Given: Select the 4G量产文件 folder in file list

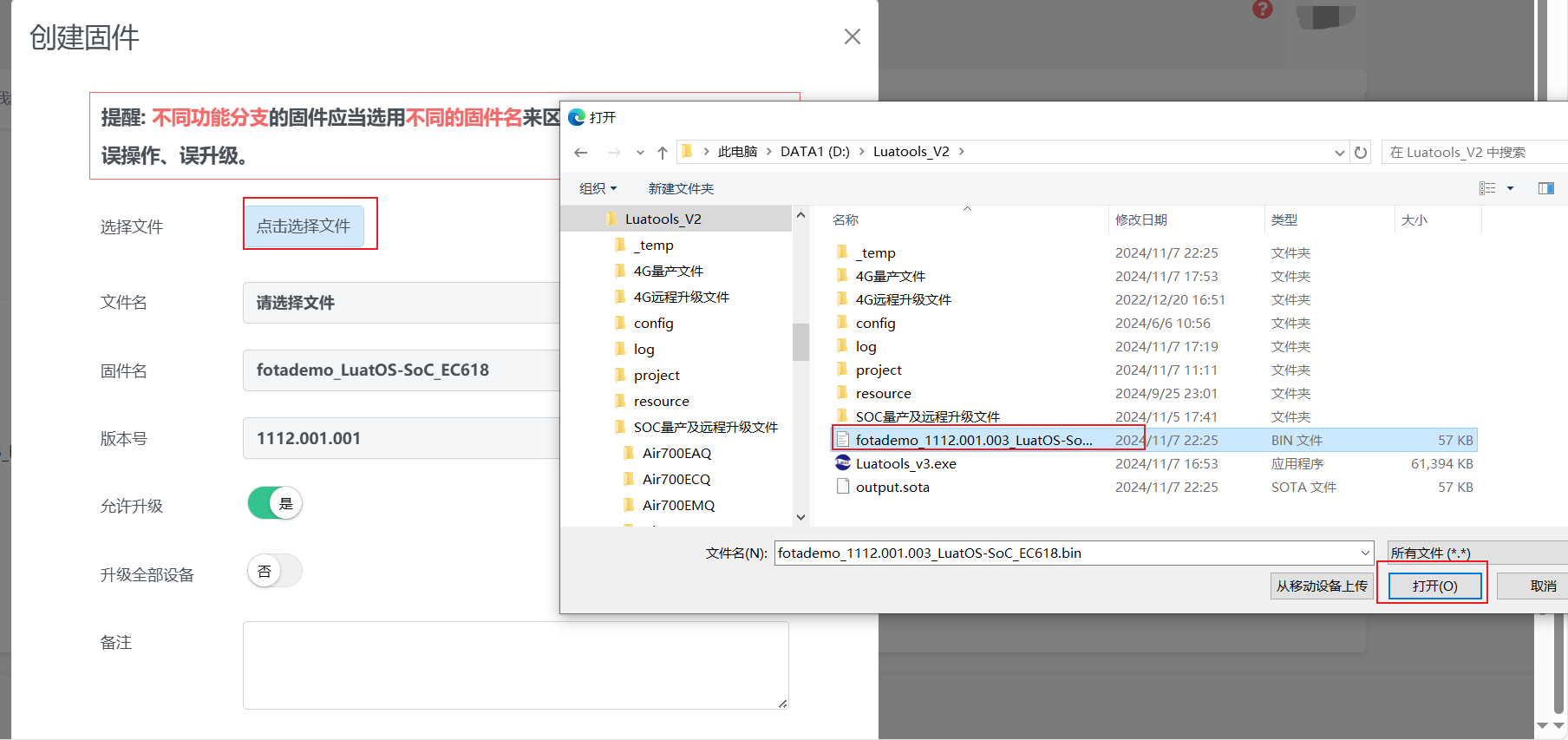Looking at the screenshot, I should coord(1153,276).
